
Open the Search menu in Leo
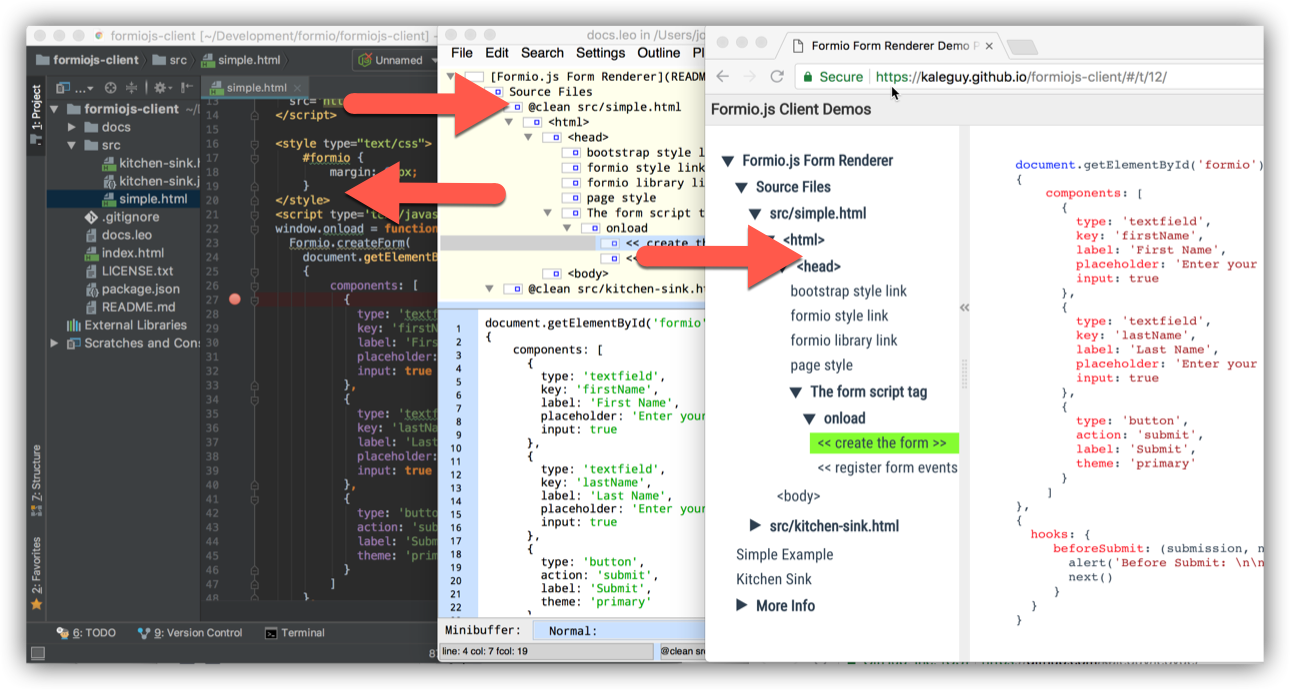coord(542,53)
